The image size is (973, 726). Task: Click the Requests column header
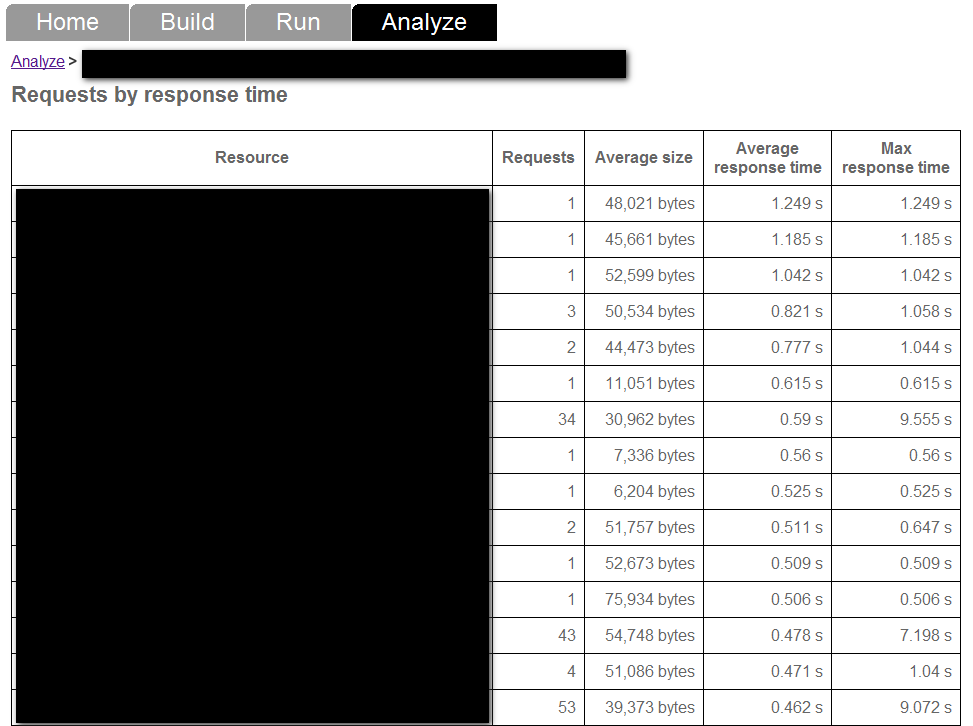tap(538, 158)
